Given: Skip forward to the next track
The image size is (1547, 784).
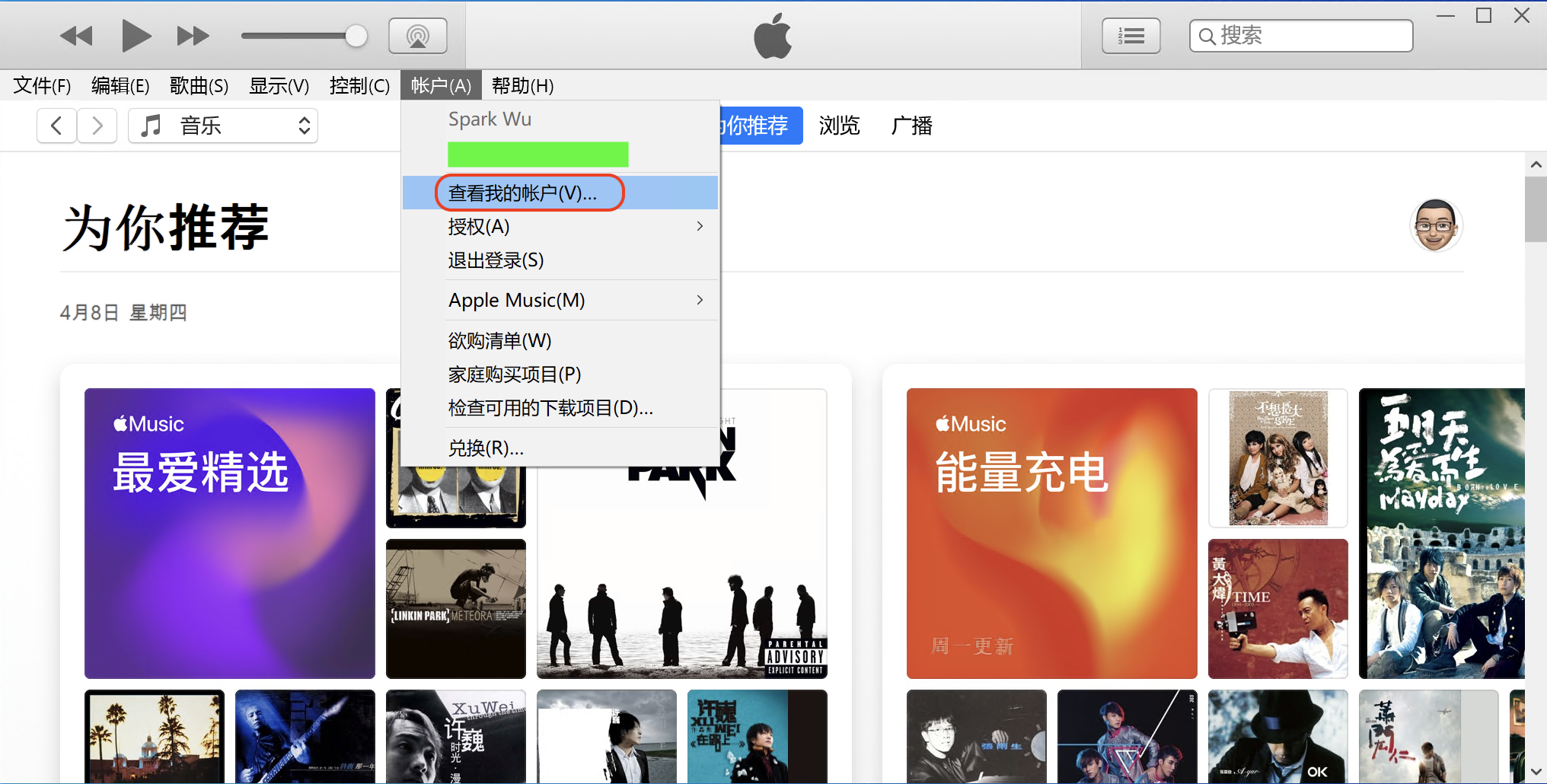Looking at the screenshot, I should 193,36.
